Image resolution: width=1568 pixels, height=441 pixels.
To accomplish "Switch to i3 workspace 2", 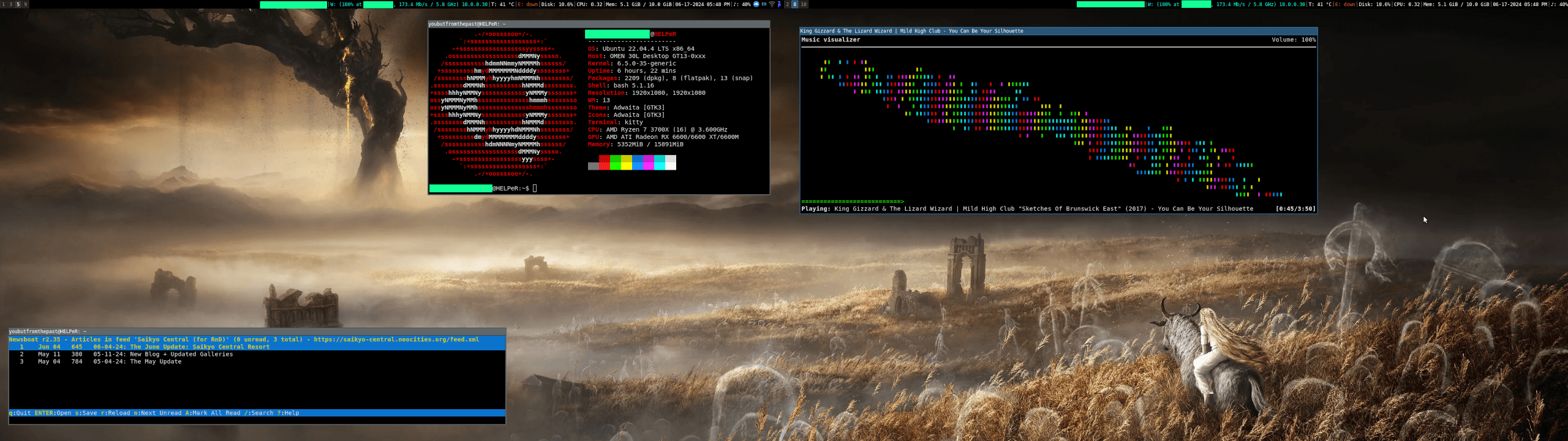I will (x=787, y=4).
